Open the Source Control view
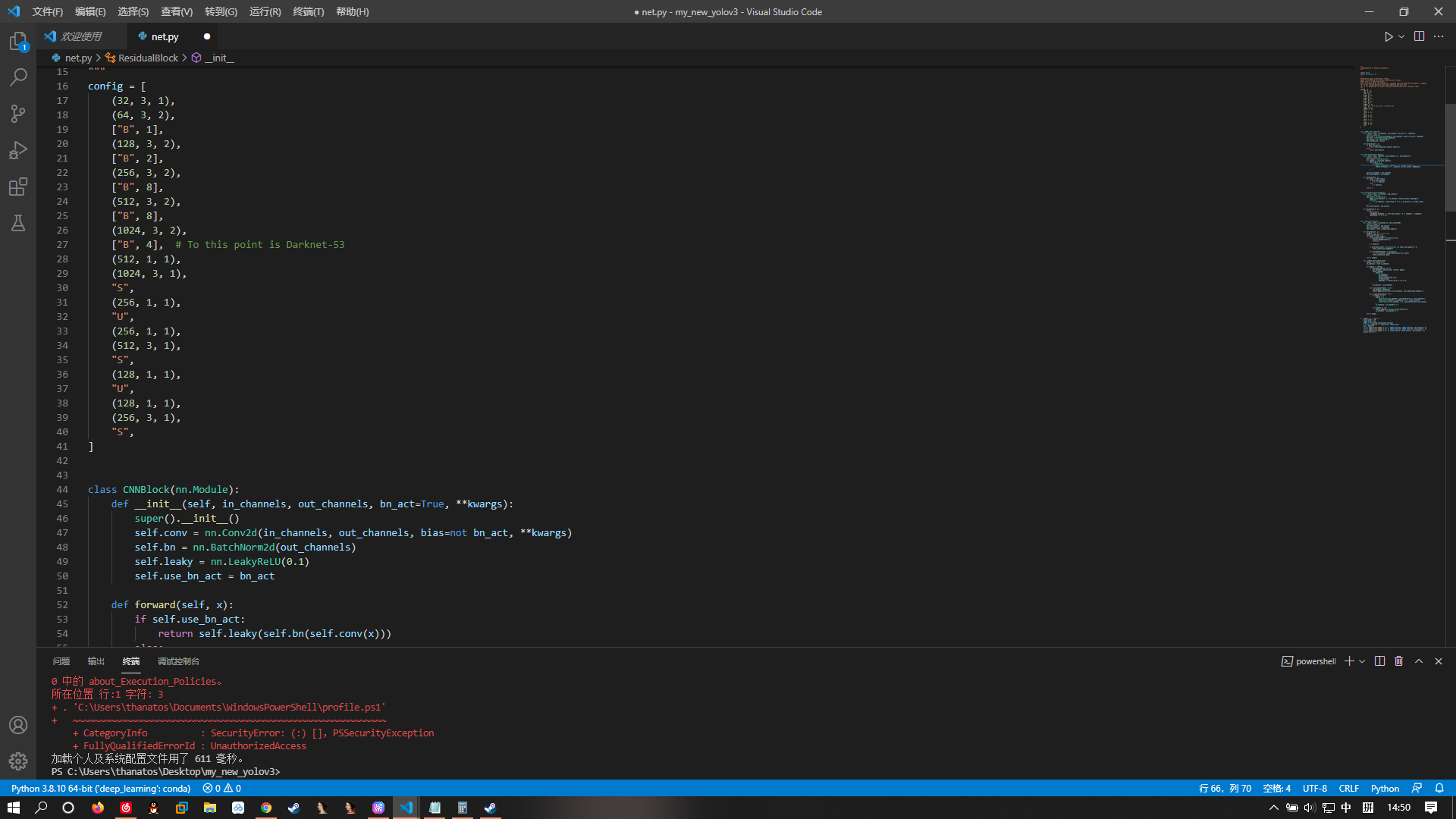Viewport: 1456px width, 819px height. tap(18, 114)
